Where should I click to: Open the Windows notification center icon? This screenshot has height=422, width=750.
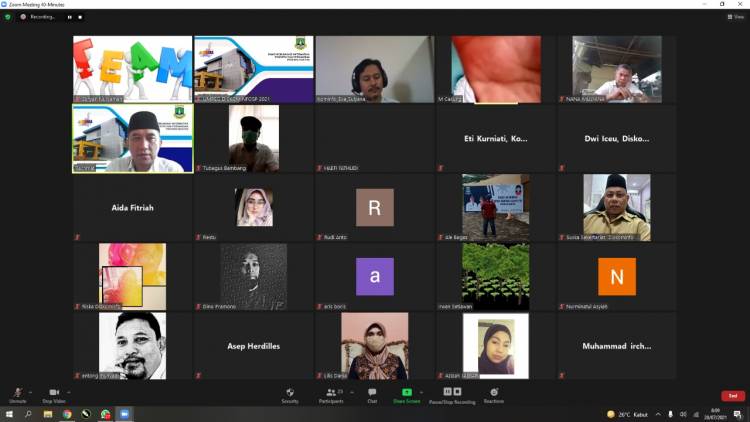click(x=737, y=414)
